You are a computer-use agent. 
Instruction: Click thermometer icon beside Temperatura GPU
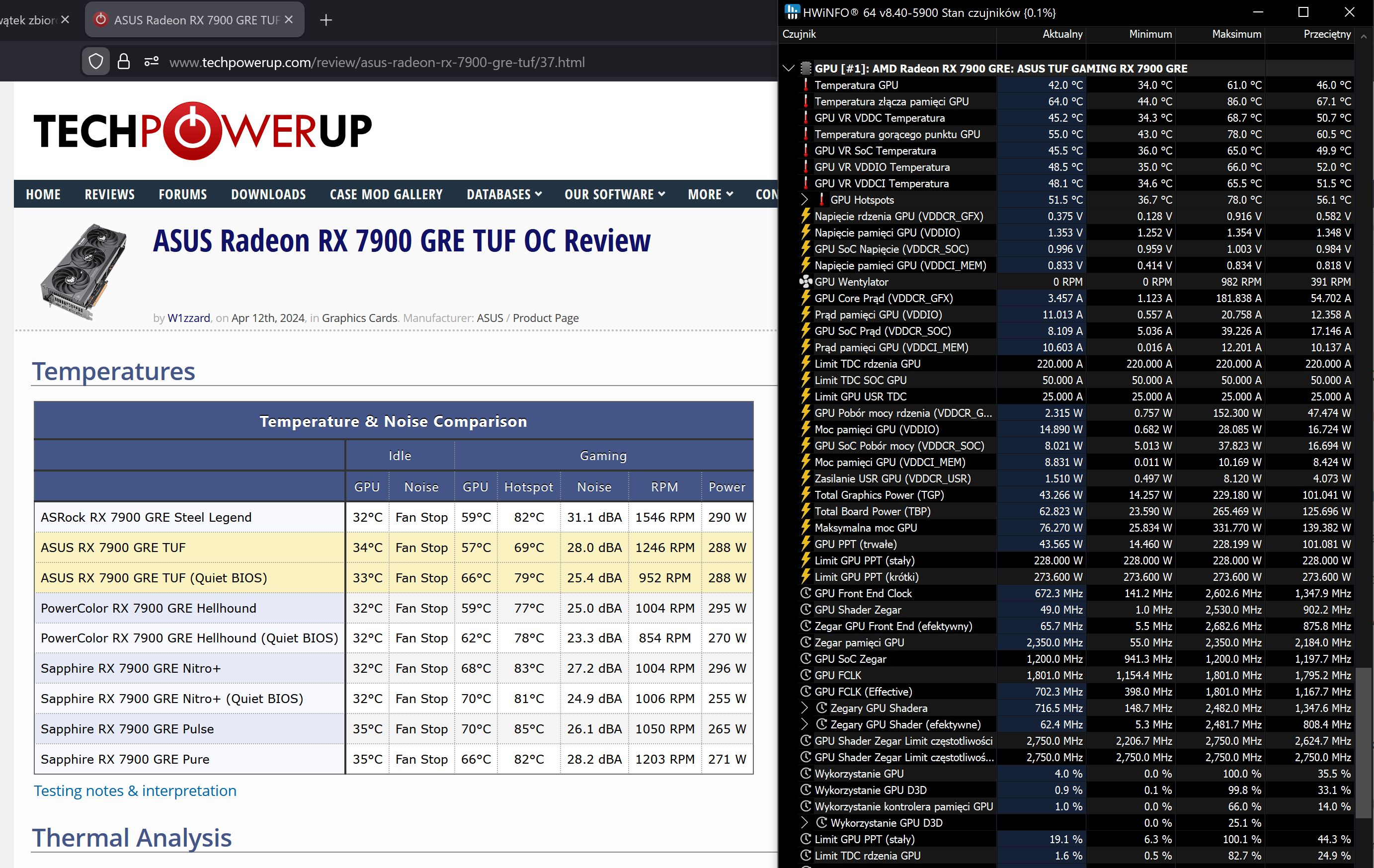tap(805, 85)
